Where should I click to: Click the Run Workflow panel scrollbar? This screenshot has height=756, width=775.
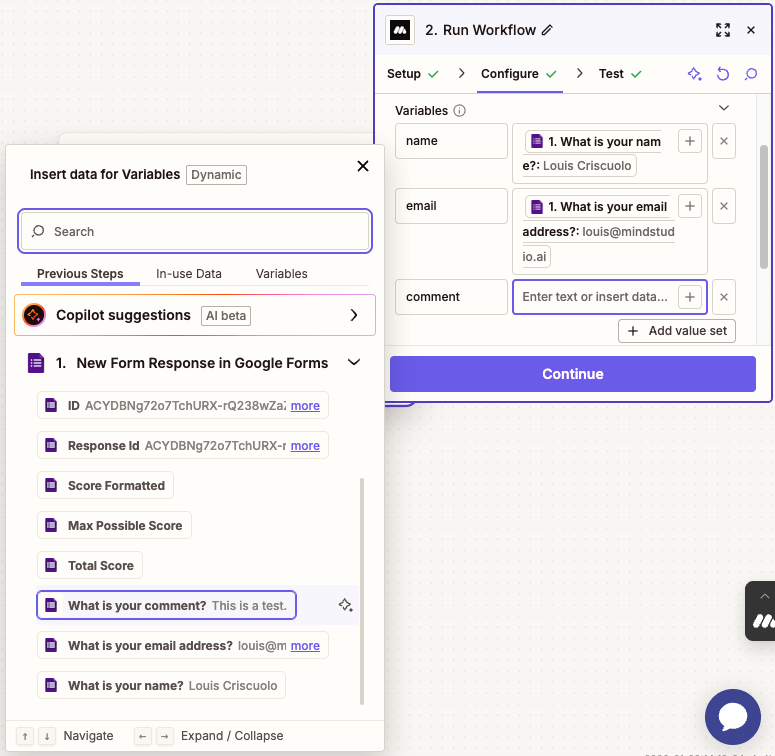764,207
